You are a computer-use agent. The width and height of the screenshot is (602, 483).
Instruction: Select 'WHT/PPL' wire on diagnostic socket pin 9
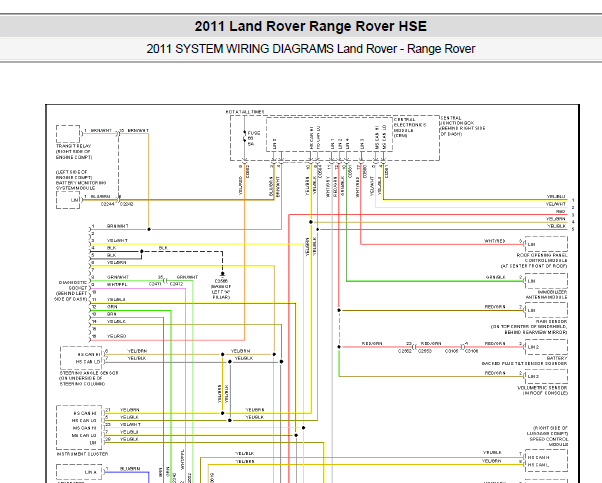click(117, 285)
